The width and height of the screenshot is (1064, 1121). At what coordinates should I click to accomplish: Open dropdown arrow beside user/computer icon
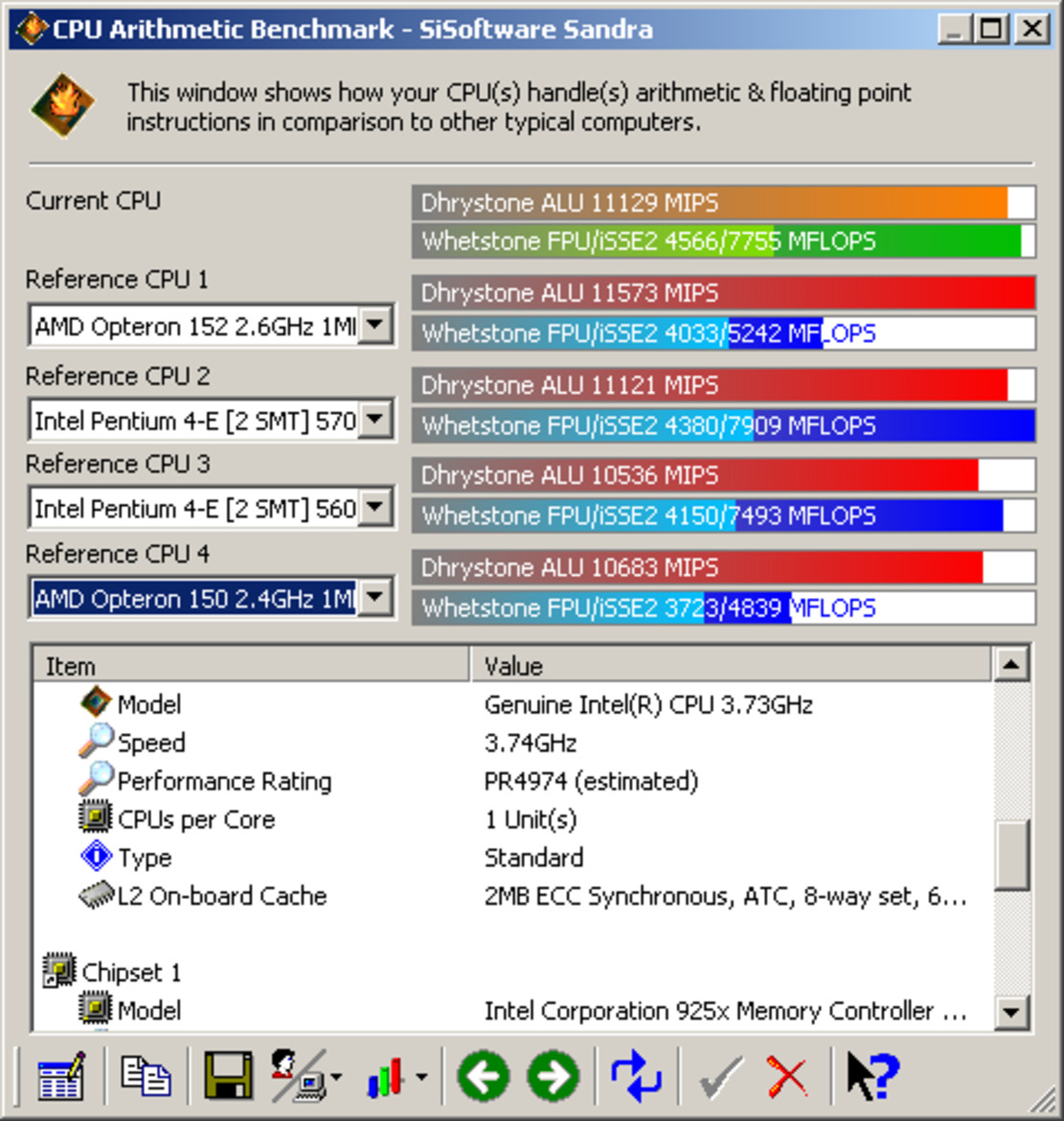click(336, 1076)
